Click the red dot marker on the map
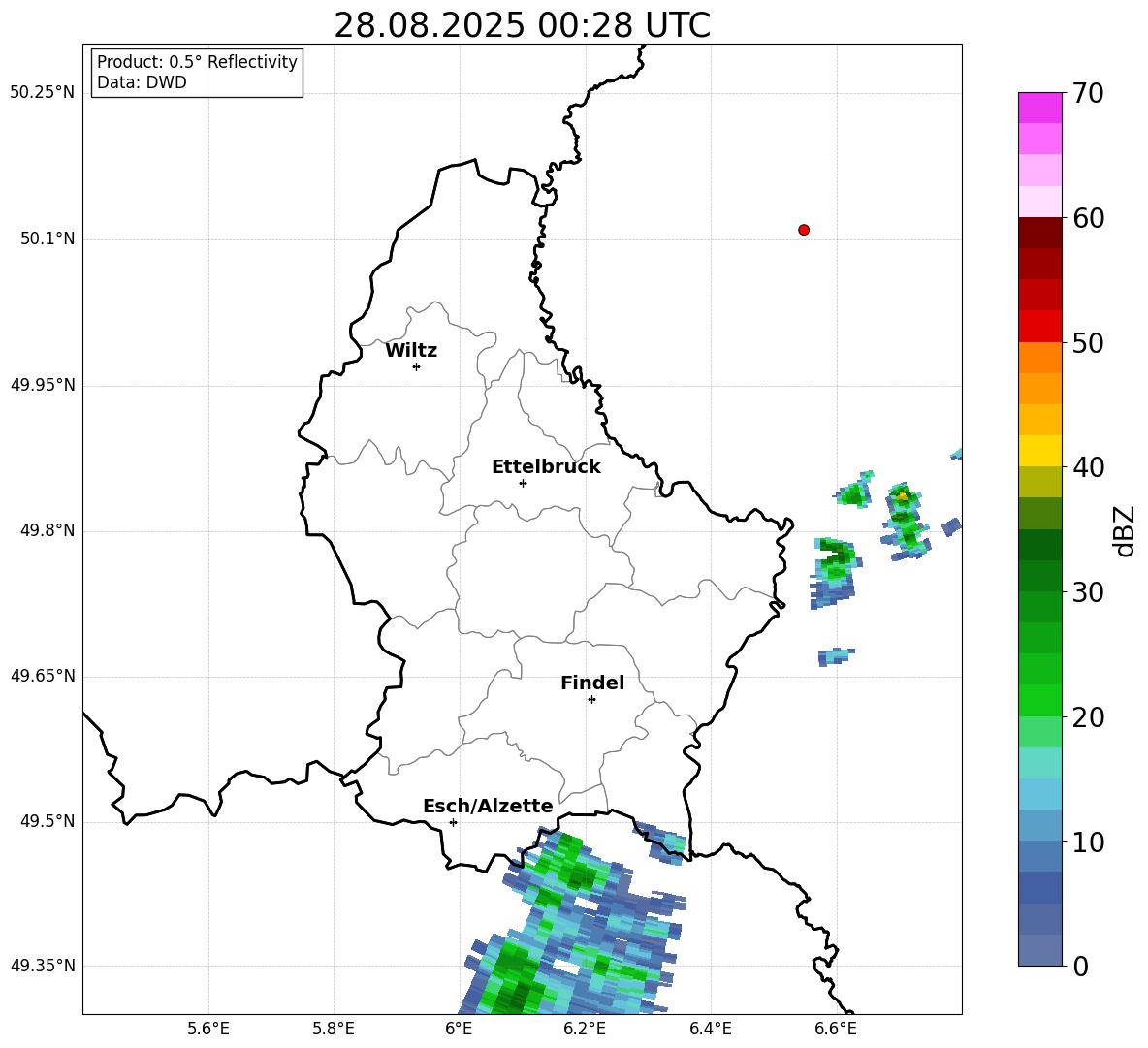This screenshot has height=1048, width=1148. (804, 230)
